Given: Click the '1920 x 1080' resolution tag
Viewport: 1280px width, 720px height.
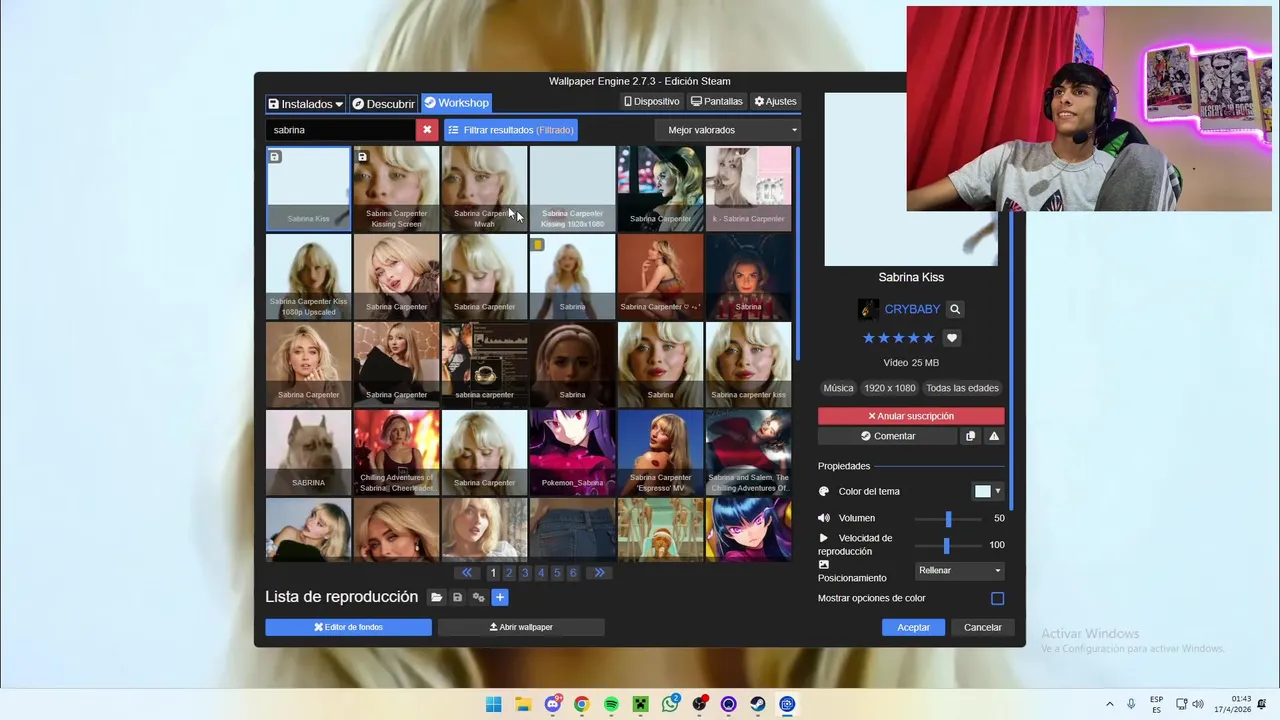Looking at the screenshot, I should click(889, 388).
